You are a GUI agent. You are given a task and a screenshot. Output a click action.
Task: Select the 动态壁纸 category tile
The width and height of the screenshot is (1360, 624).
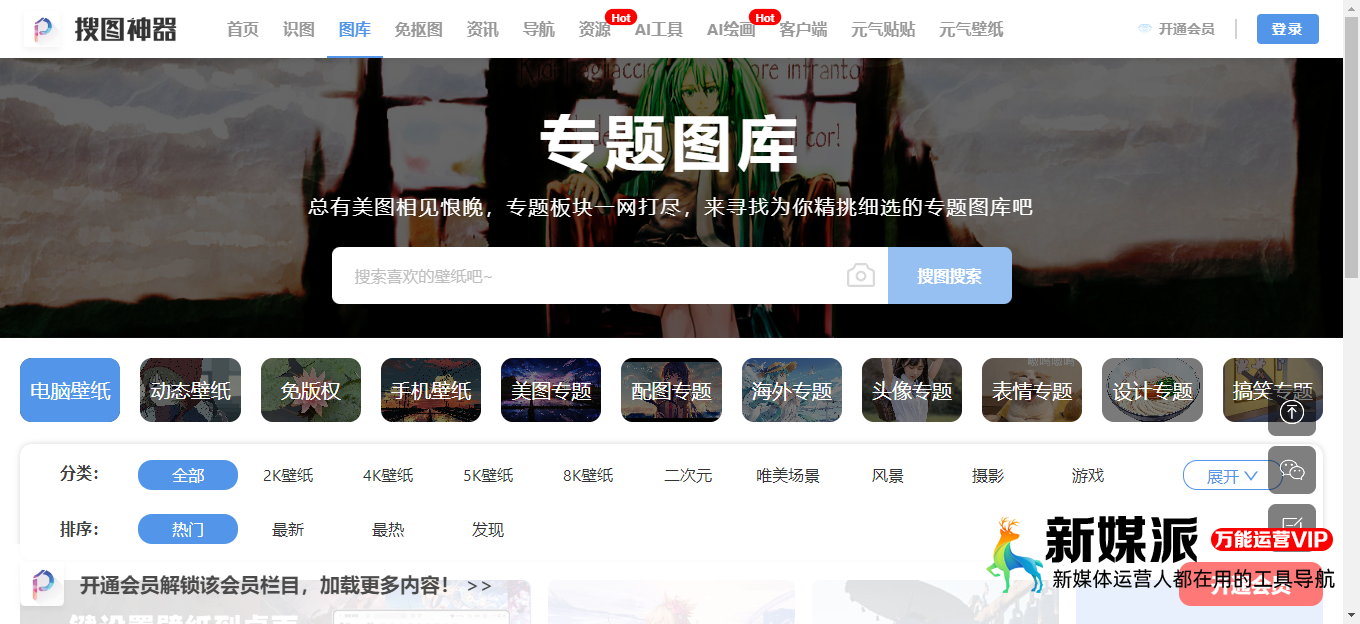(190, 390)
